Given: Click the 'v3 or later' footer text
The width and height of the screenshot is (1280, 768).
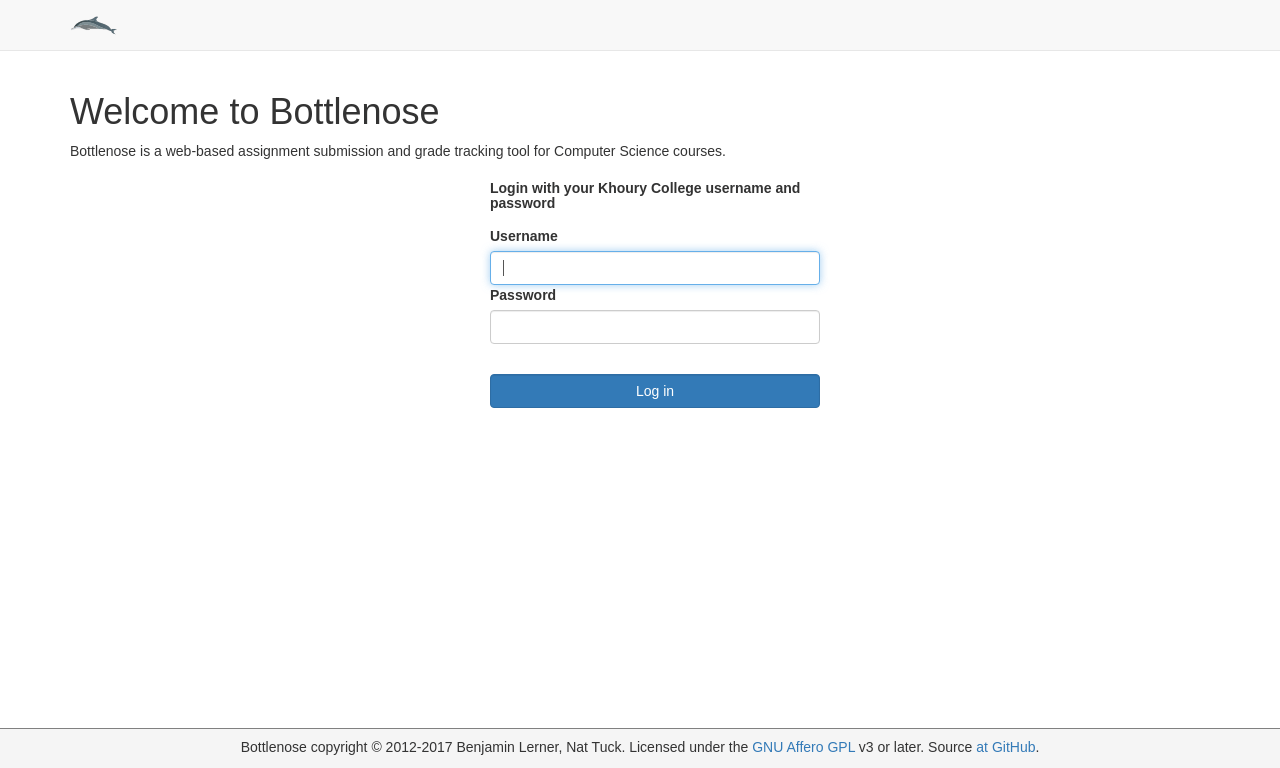Looking at the screenshot, I should tap(890, 747).
